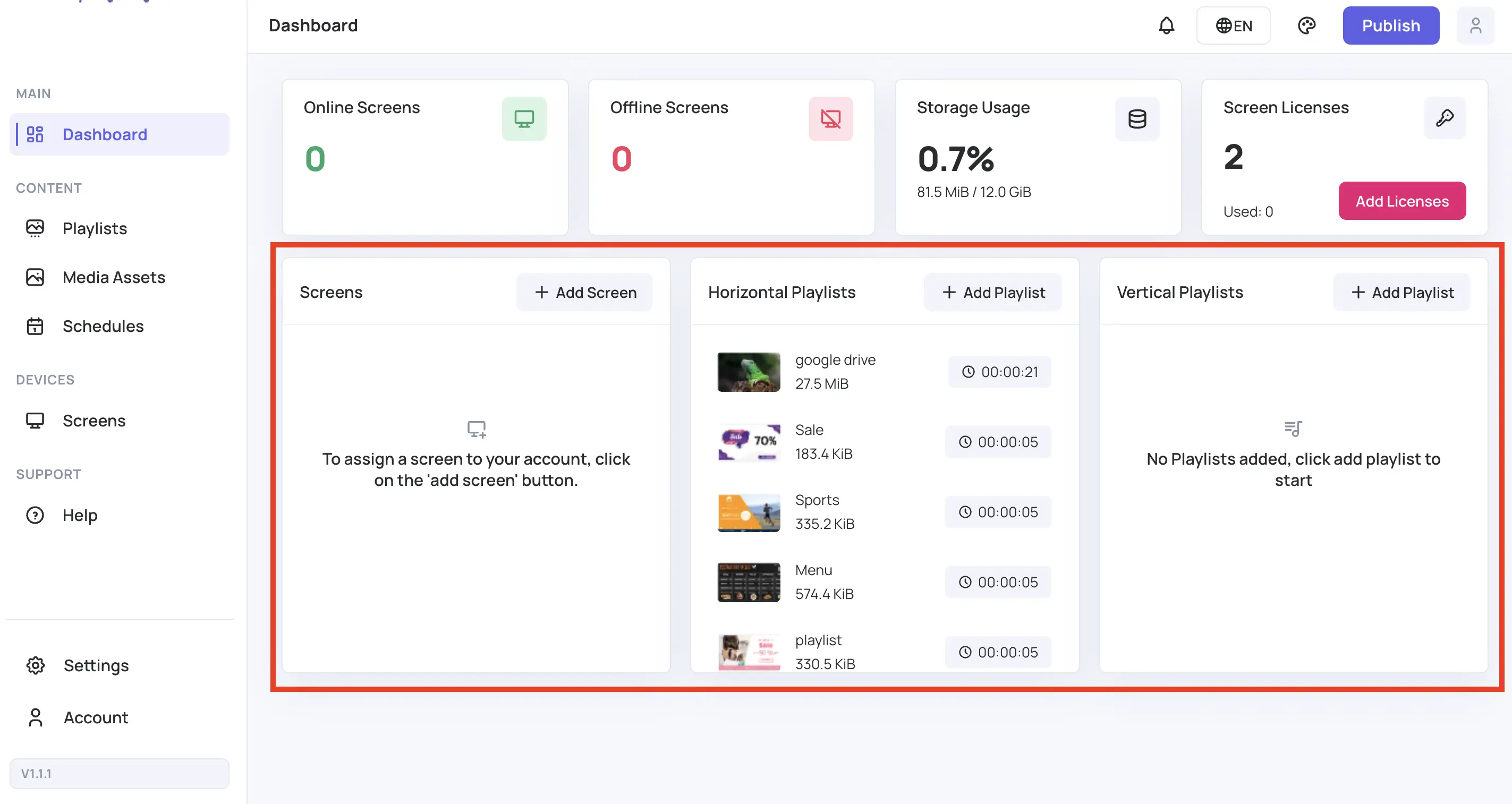Screen dimensions: 1512x804
Task: Click the Account person icon
Action: pos(36,717)
